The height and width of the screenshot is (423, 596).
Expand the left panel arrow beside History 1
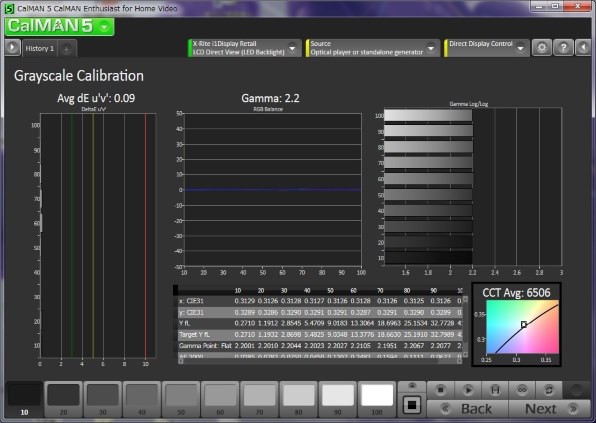13,48
